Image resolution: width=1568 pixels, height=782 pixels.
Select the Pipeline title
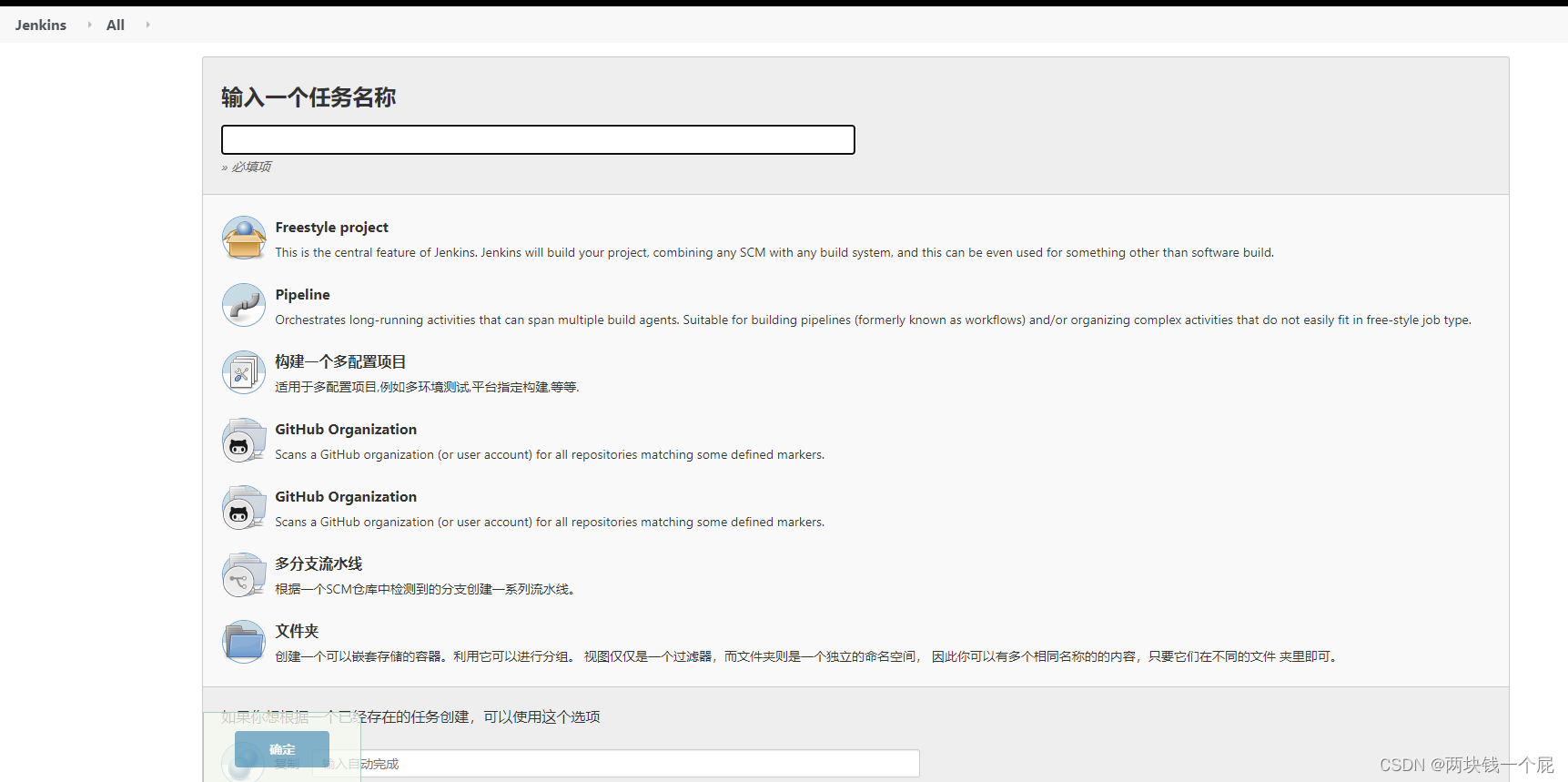pyautogui.click(x=302, y=294)
